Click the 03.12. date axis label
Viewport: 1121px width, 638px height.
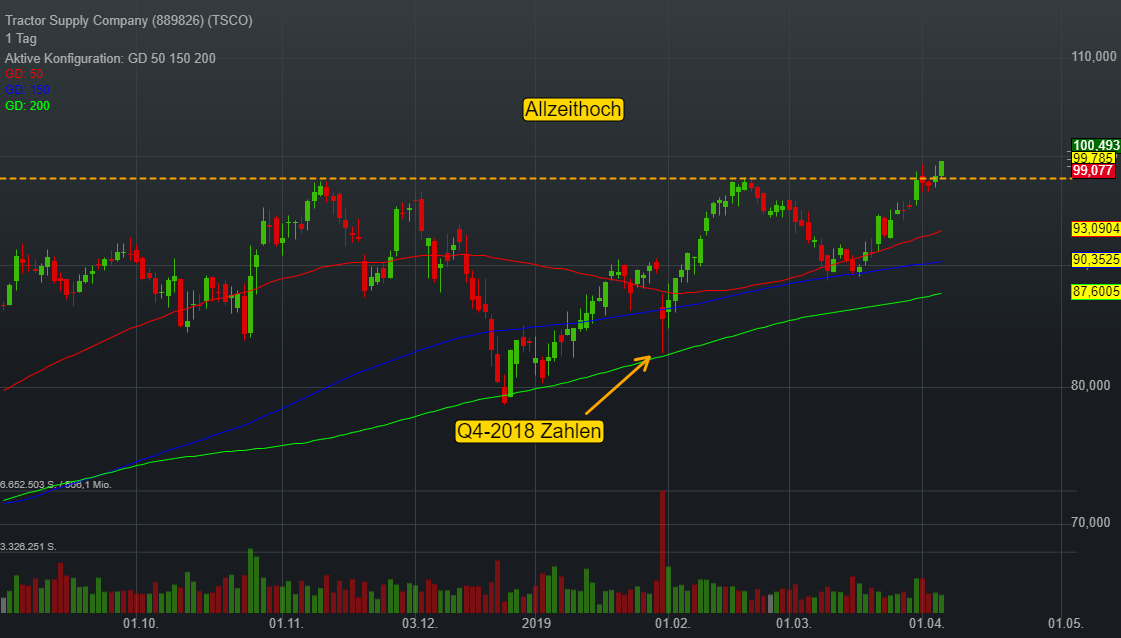click(419, 623)
